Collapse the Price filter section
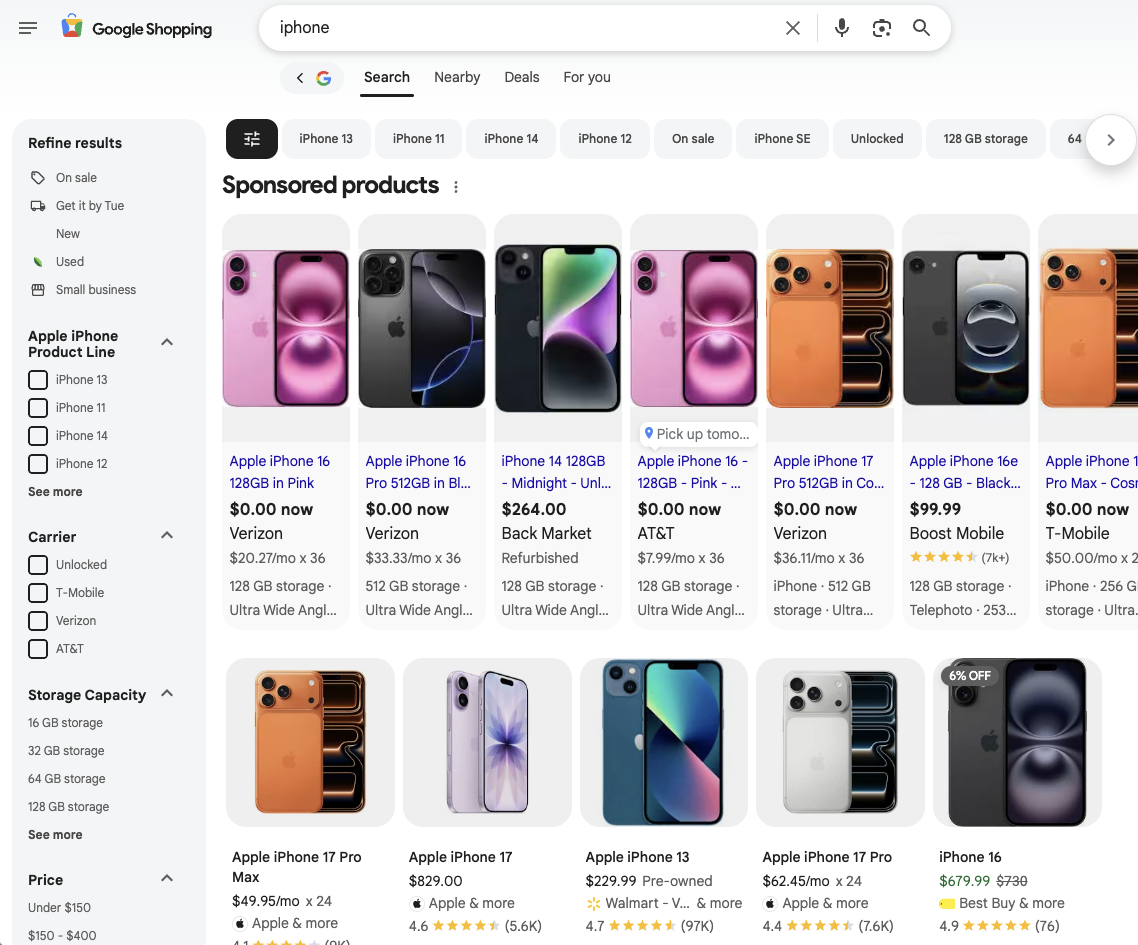Screen dimensions: 1138x945 pos(167,878)
